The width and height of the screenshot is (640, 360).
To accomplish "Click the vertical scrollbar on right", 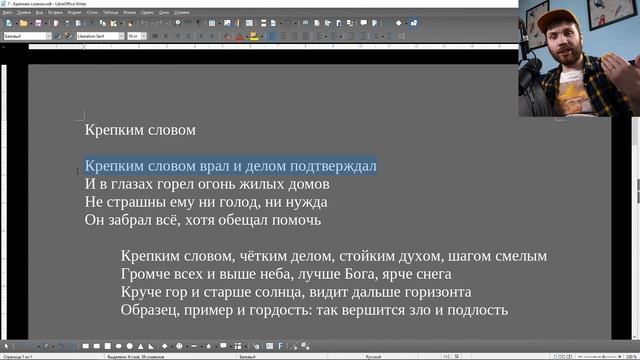I will (x=636, y=229).
